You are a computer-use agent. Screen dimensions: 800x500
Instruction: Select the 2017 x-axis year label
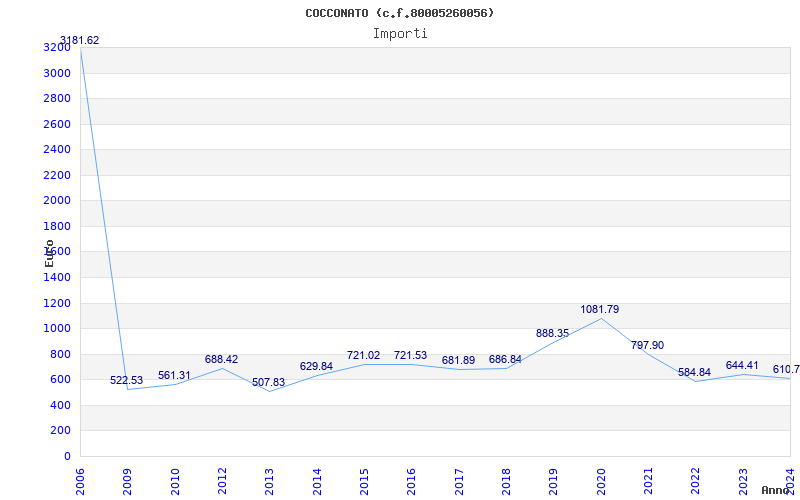pos(459,482)
